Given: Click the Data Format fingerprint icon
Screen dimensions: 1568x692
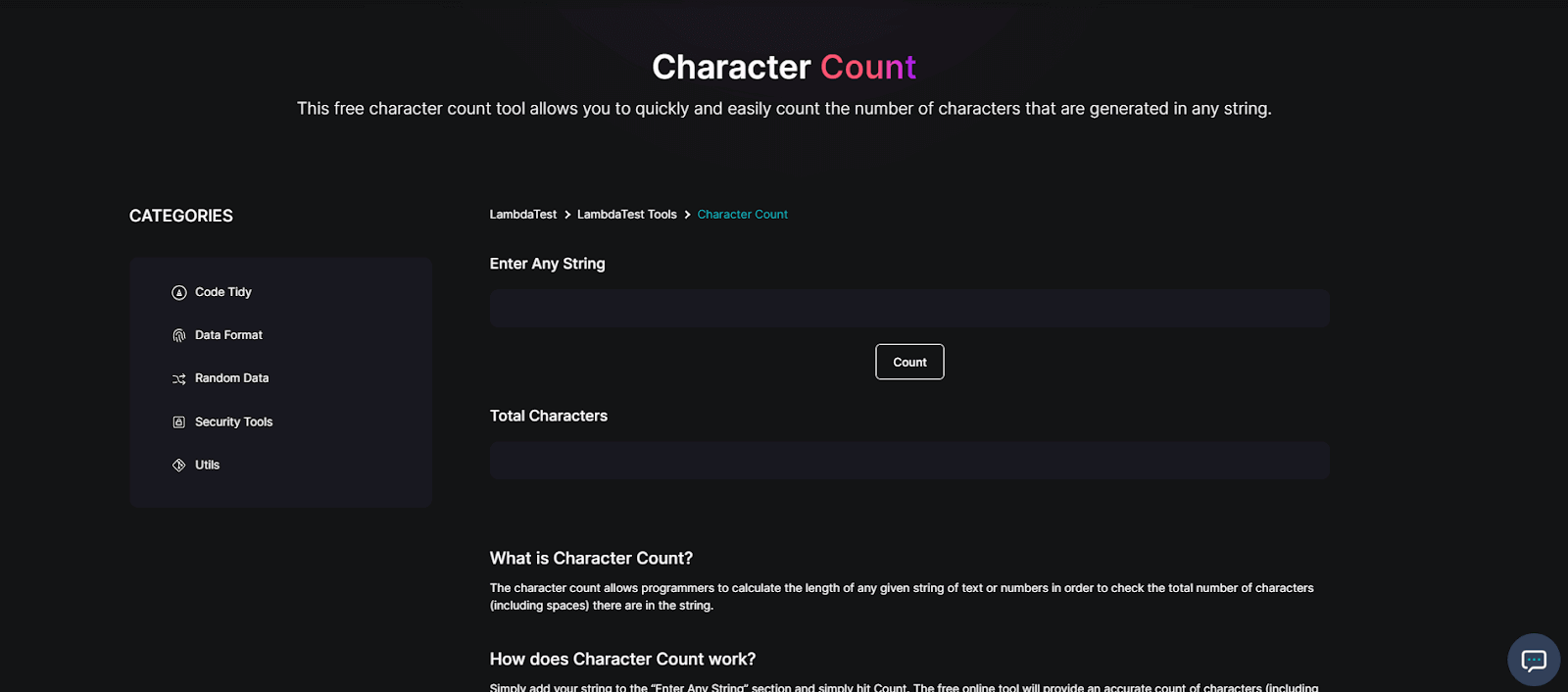Looking at the screenshot, I should (178, 334).
